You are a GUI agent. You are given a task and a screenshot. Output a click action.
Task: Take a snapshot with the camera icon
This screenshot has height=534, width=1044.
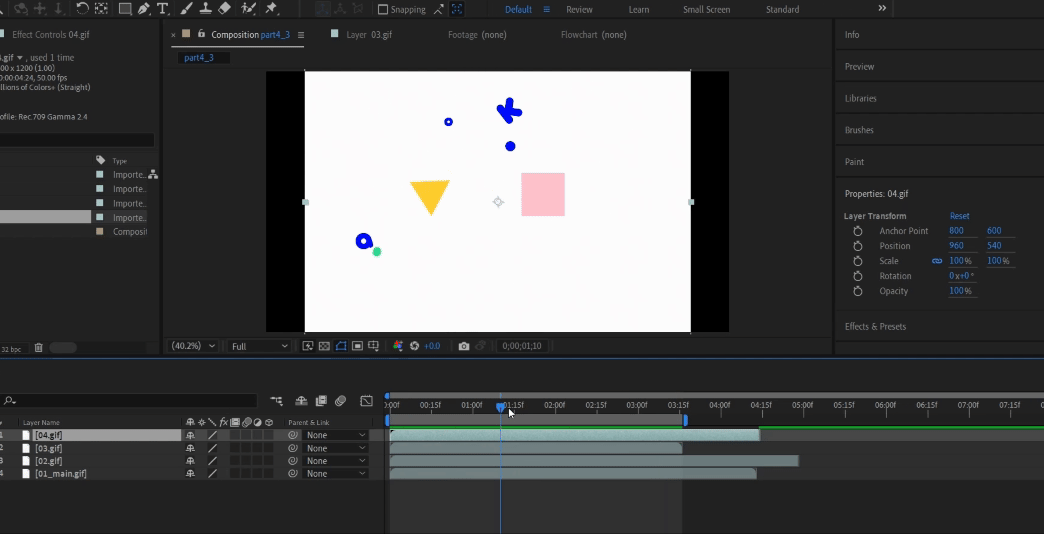point(463,346)
